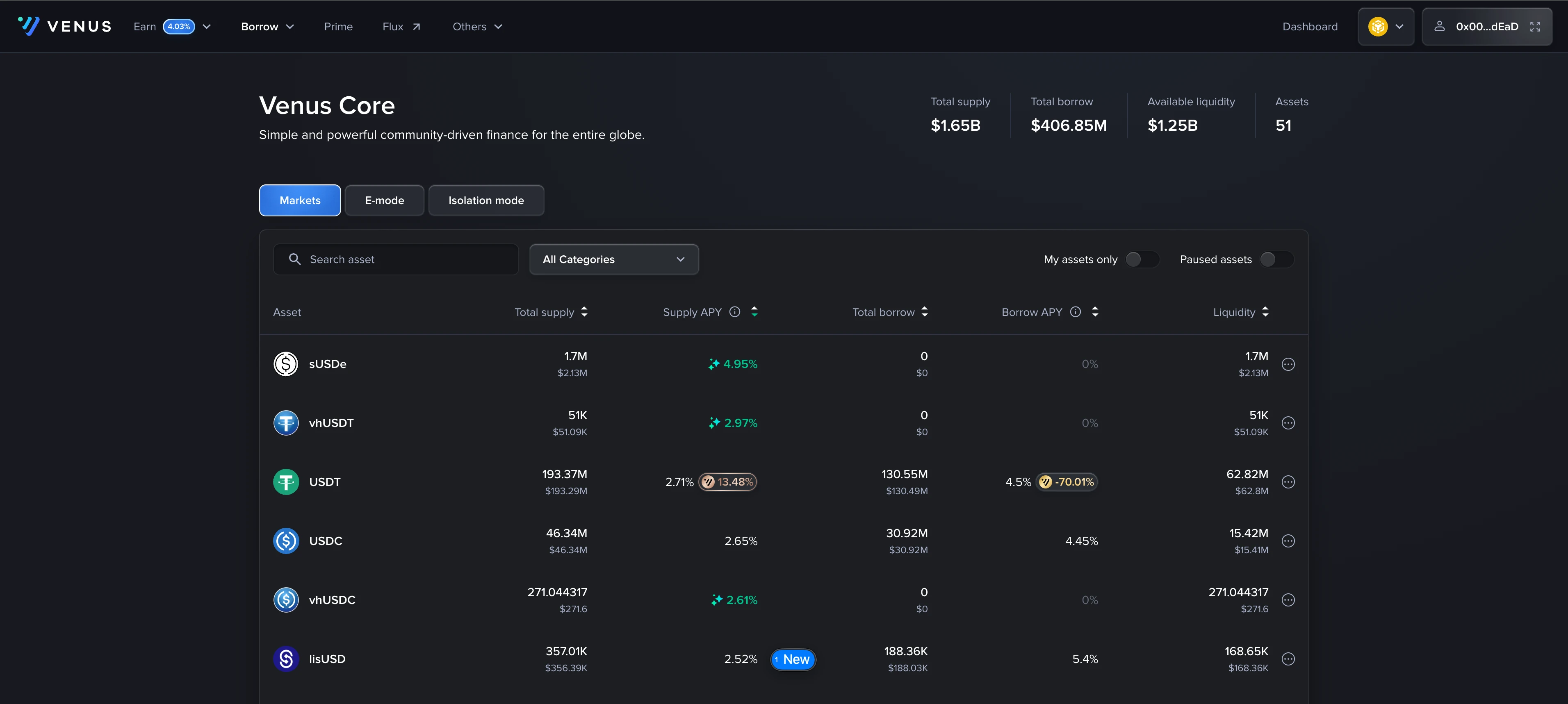Click the Venus logo icon
The image size is (1568, 704).
pyautogui.click(x=29, y=26)
